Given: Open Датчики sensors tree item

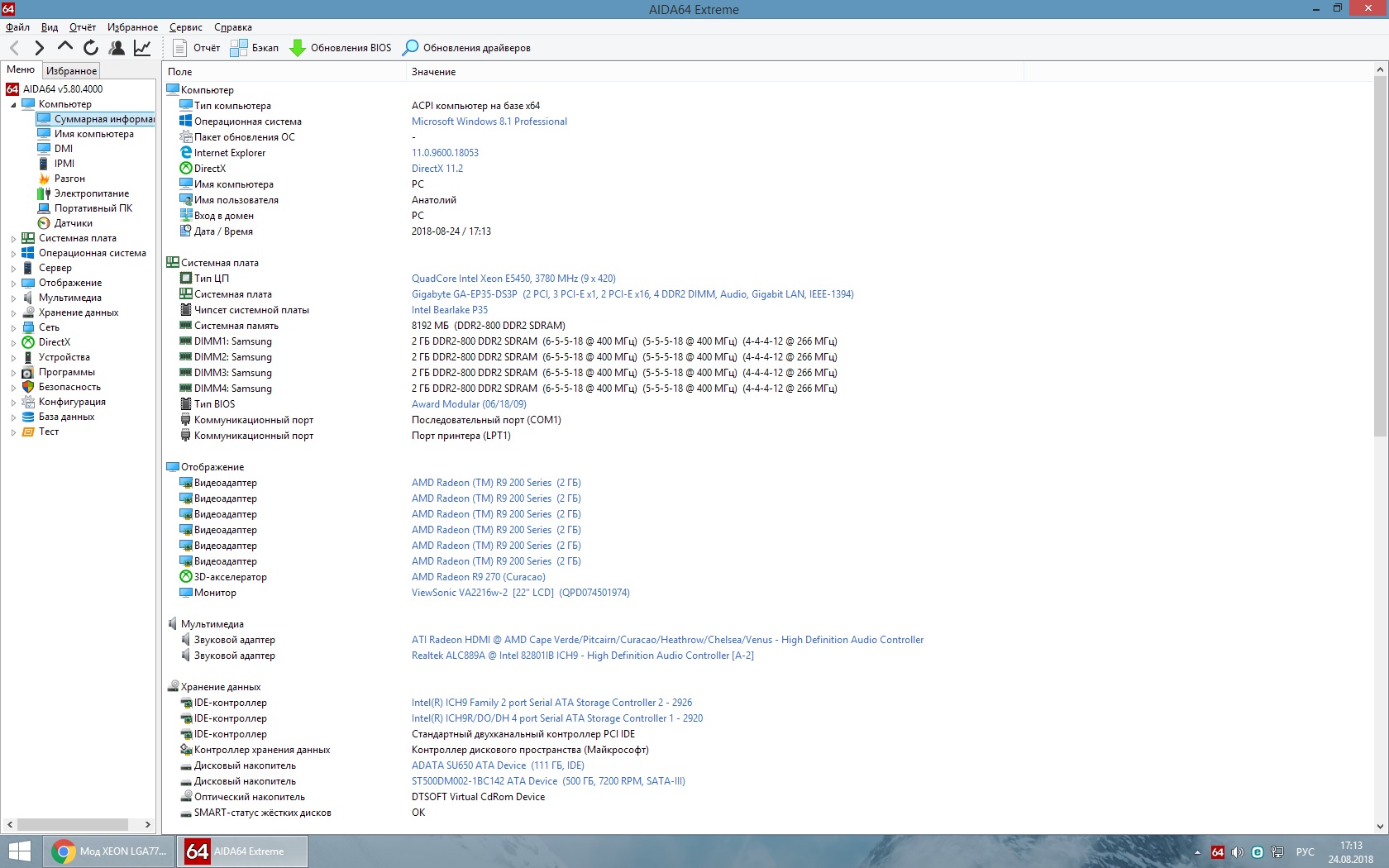Looking at the screenshot, I should [x=74, y=223].
